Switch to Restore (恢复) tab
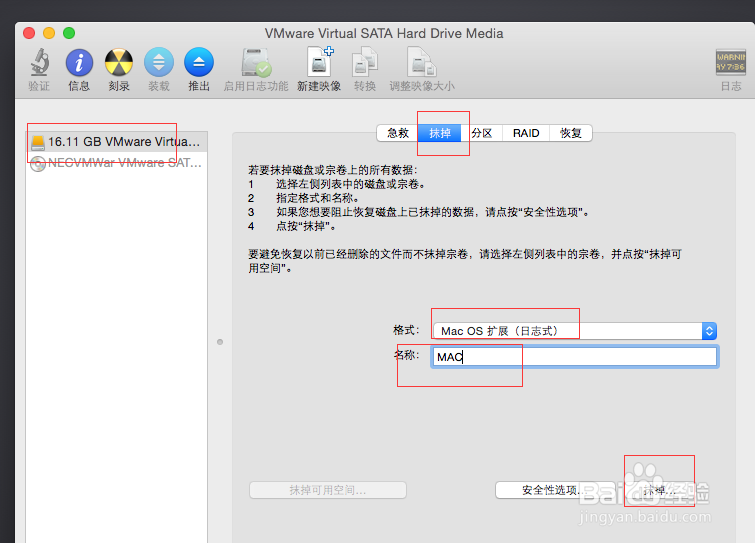The height and width of the screenshot is (543, 755). point(571,133)
